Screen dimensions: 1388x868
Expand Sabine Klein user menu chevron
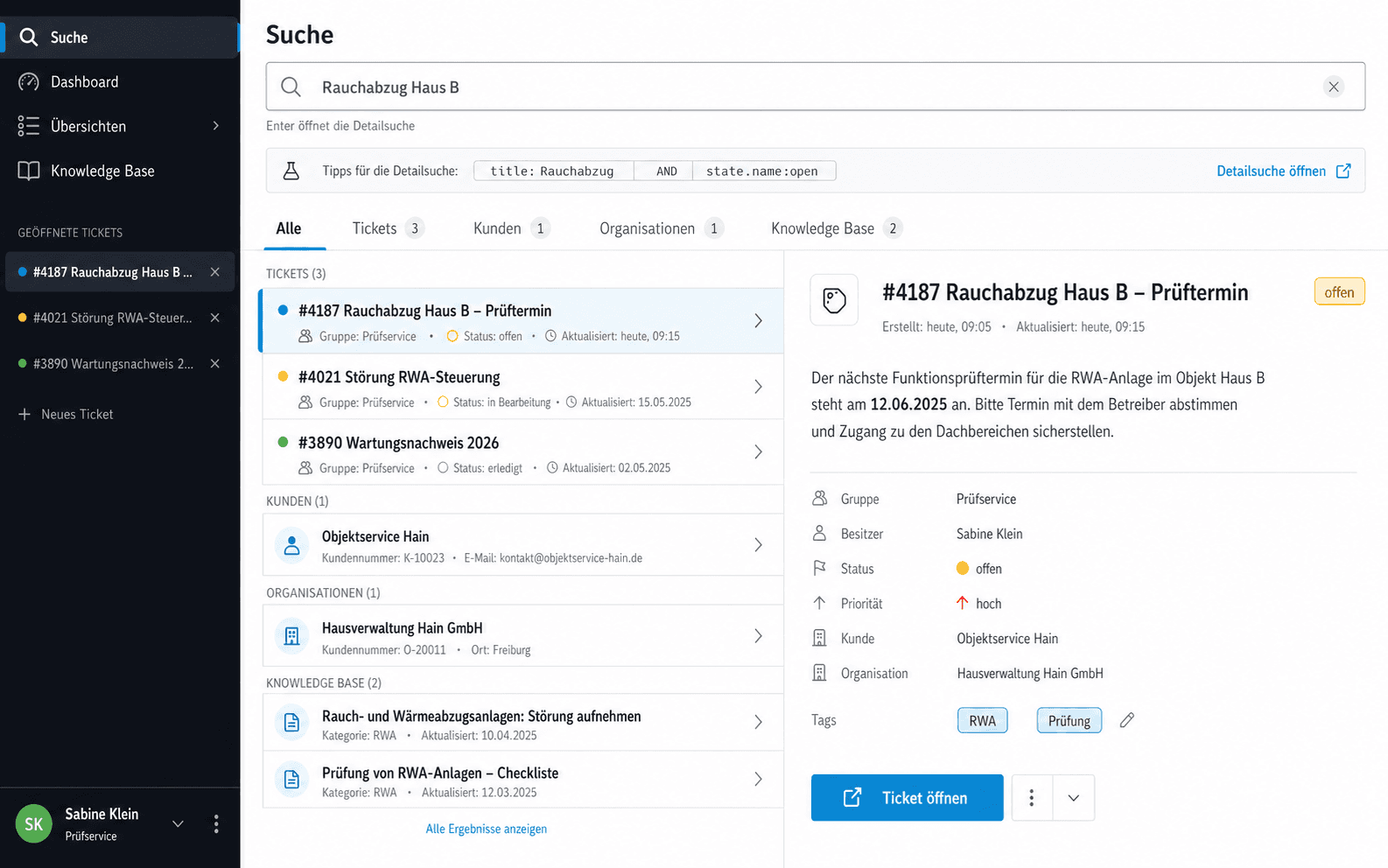(x=178, y=823)
